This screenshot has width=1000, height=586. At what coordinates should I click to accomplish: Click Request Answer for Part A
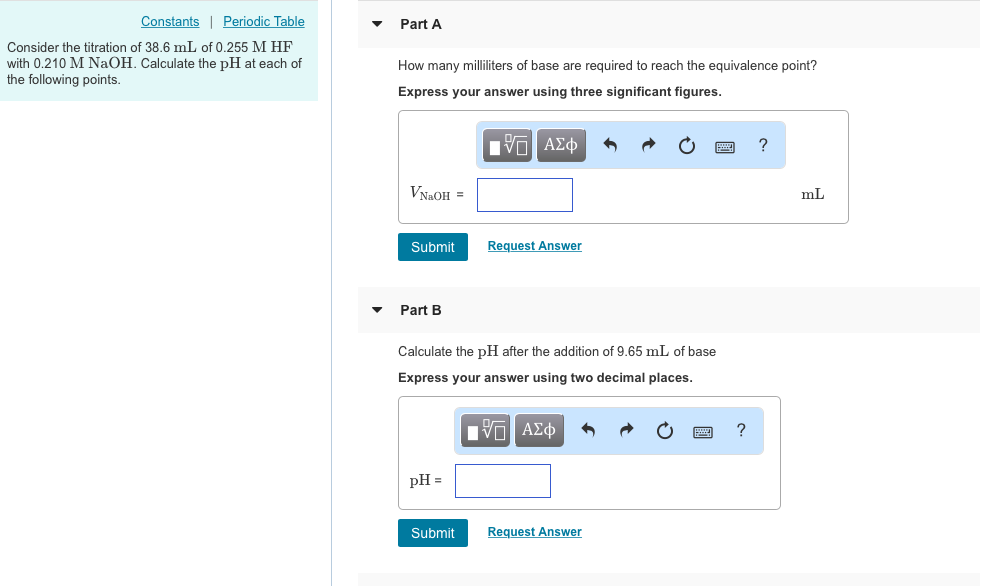[x=534, y=245]
